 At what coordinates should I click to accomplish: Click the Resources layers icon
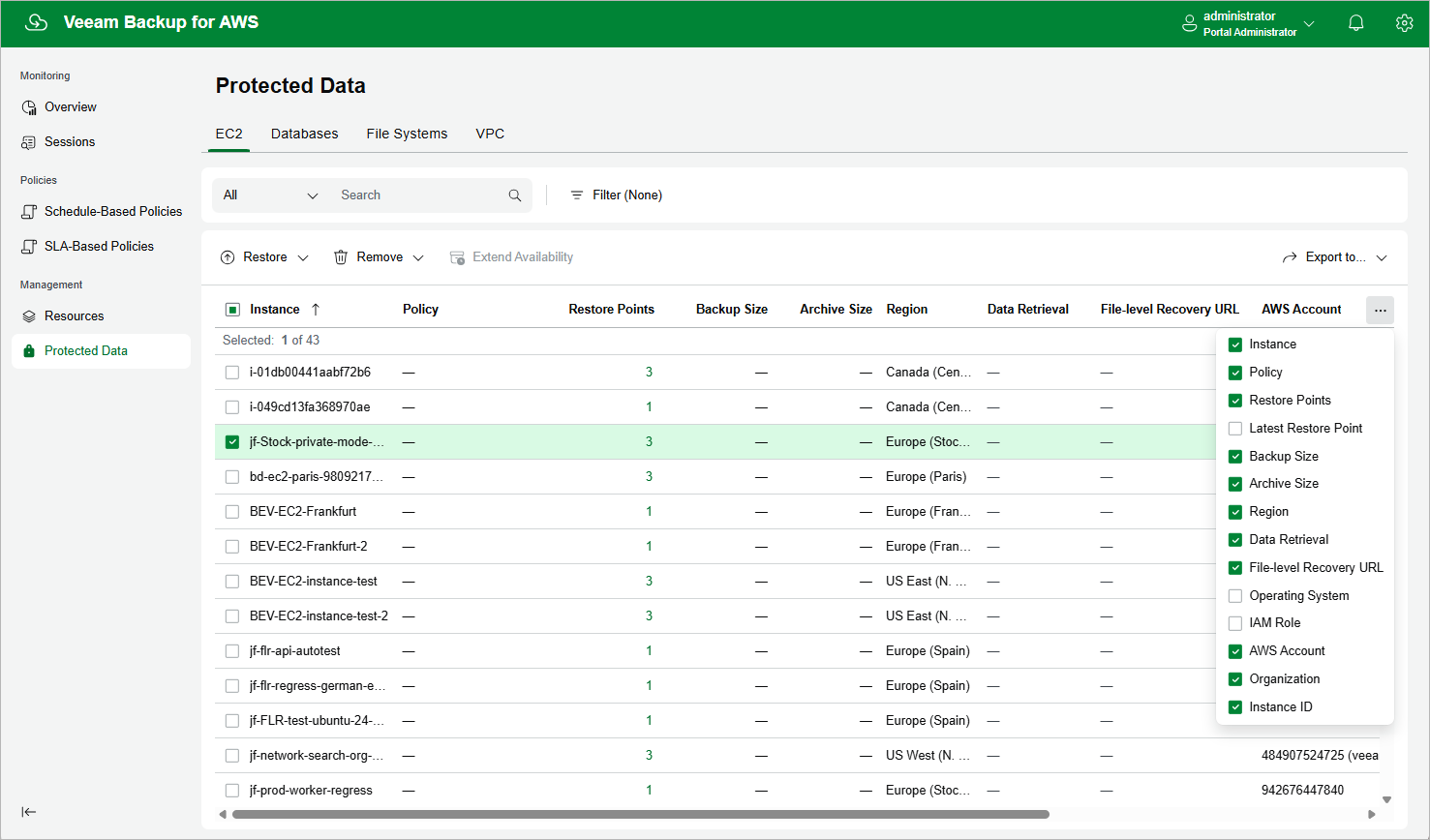tap(29, 316)
